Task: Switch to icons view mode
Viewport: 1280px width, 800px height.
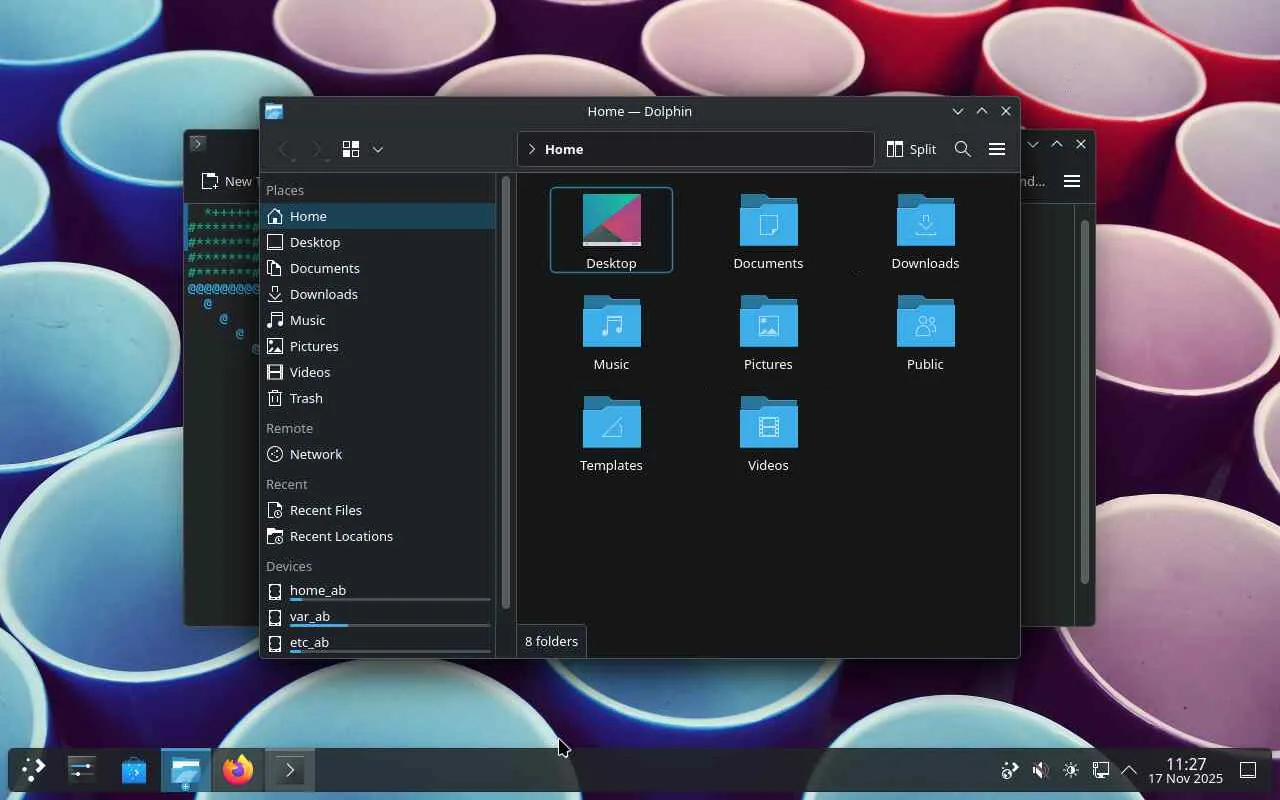Action: (x=351, y=149)
